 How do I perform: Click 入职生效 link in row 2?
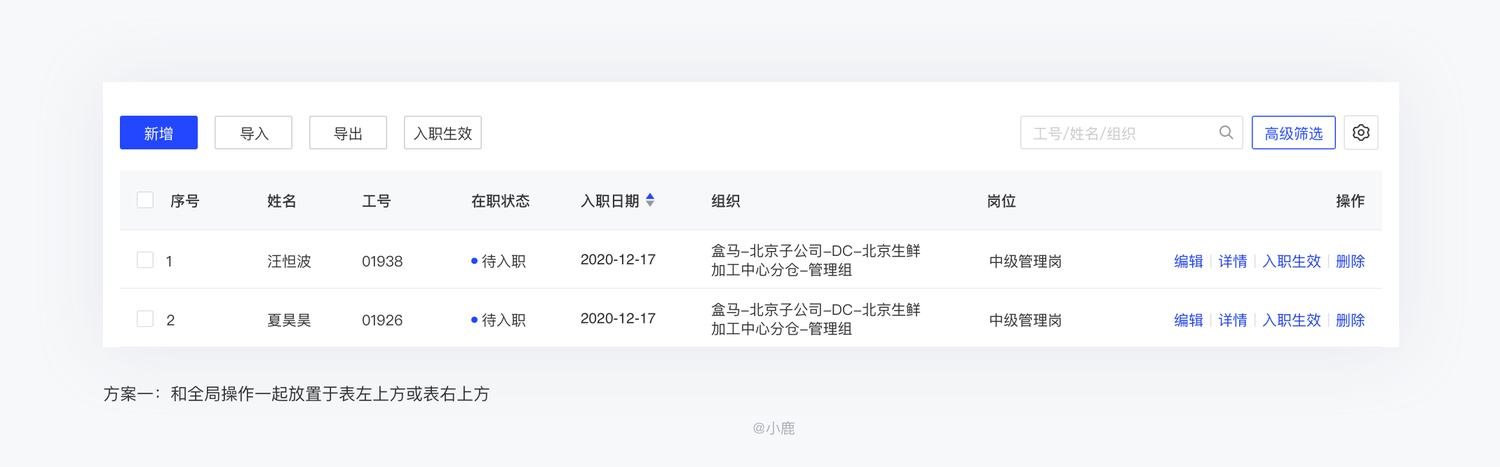pyautogui.click(x=1291, y=320)
